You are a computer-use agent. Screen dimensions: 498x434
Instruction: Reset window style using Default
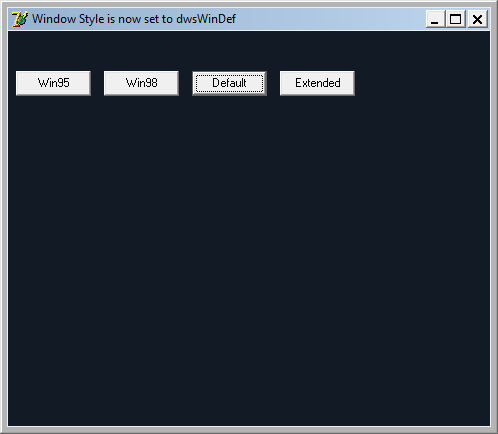point(229,83)
